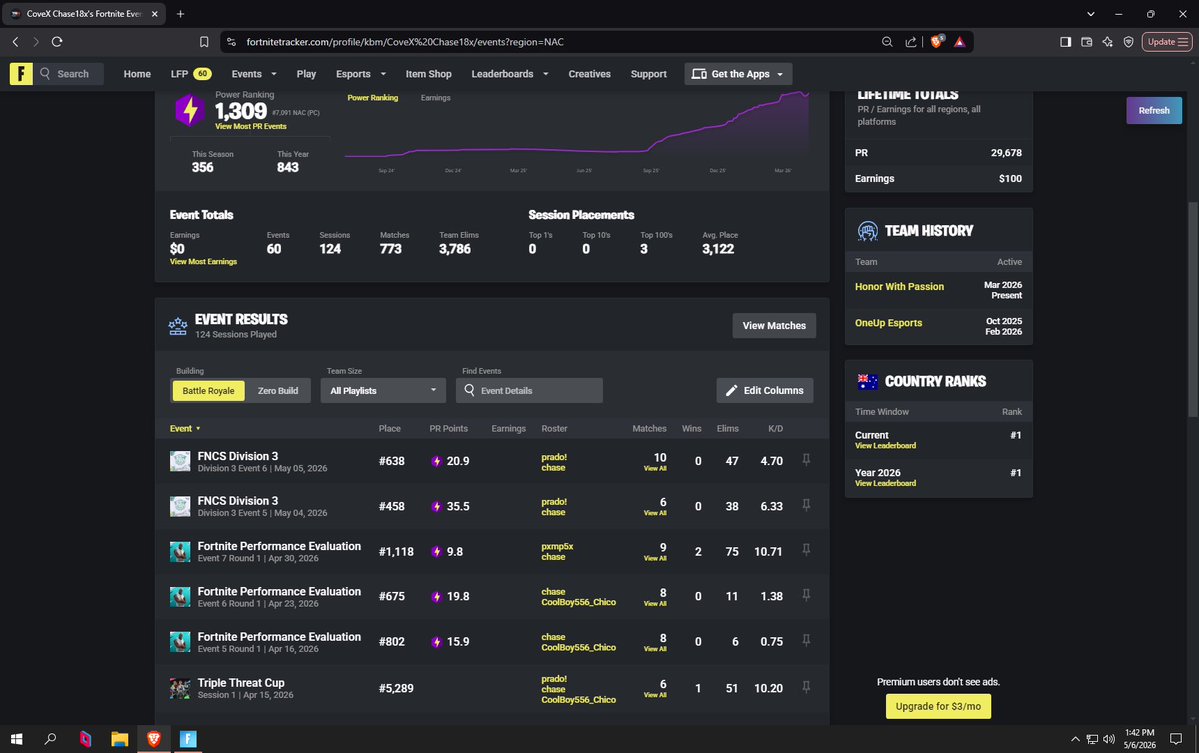The width and height of the screenshot is (1199, 753).
Task: Open Current rank View Leaderboard link
Action: (885, 446)
